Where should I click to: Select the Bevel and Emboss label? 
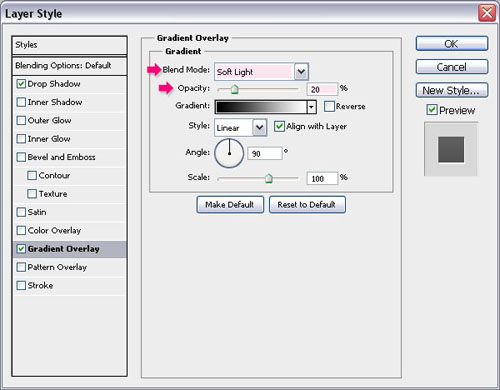[62, 157]
